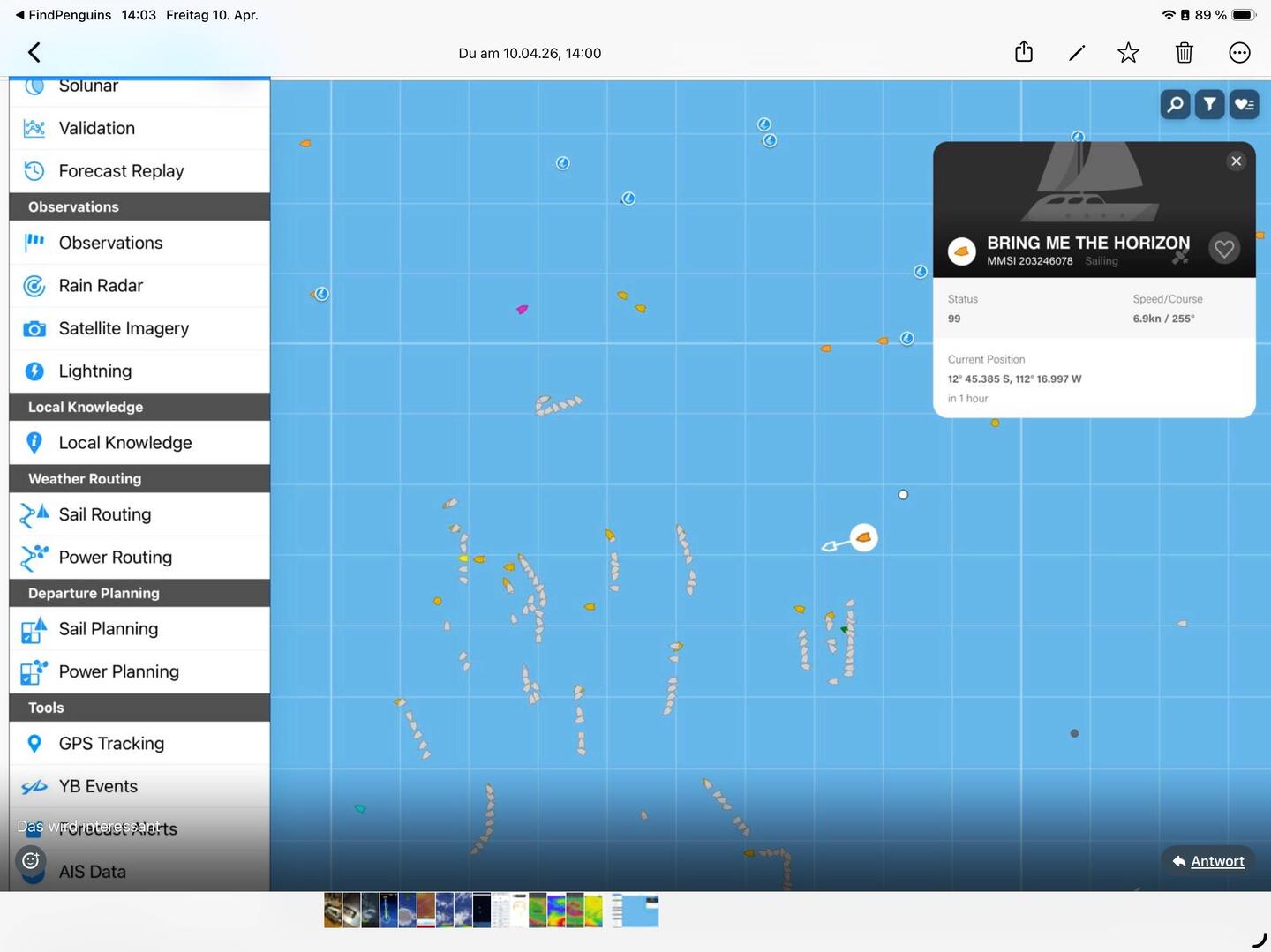
Task: Select Forecast Replay from the sidebar
Action: click(121, 170)
